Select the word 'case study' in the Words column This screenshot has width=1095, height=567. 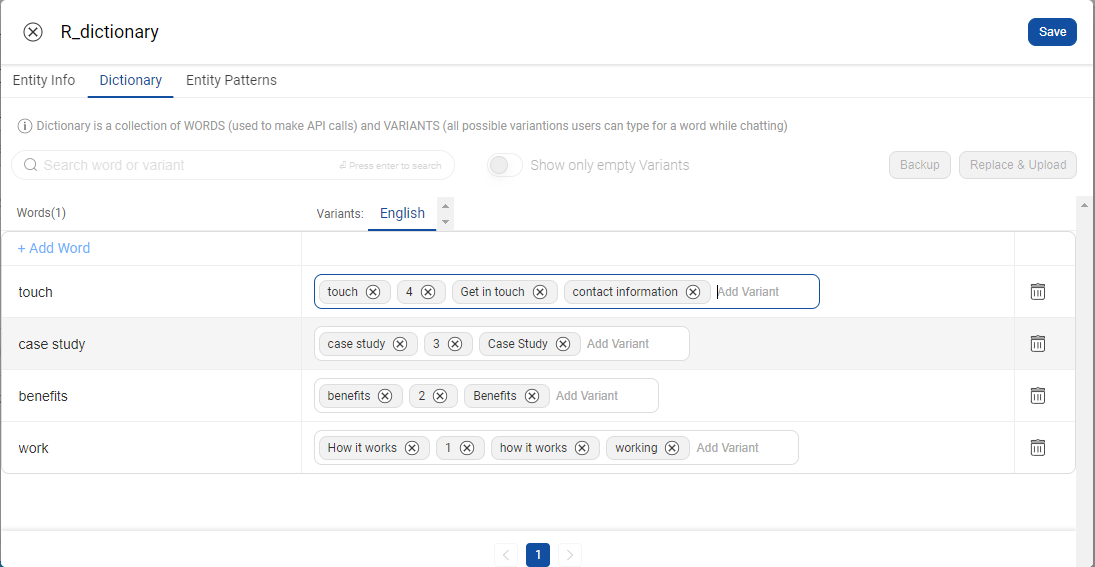52,344
